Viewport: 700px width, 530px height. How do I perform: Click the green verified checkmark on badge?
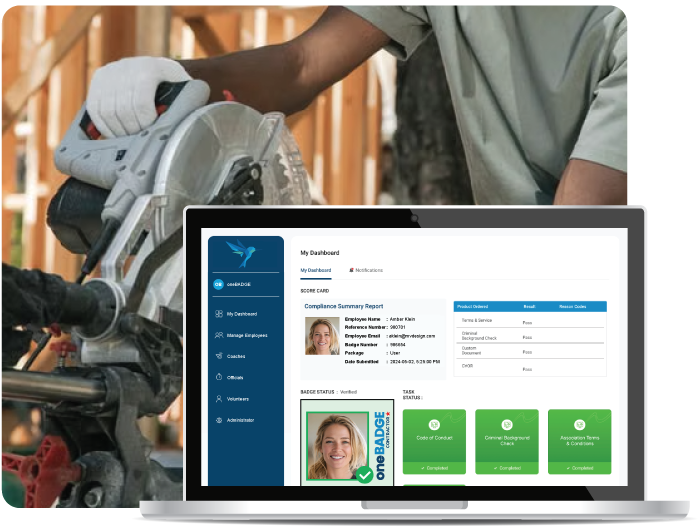(x=365, y=475)
